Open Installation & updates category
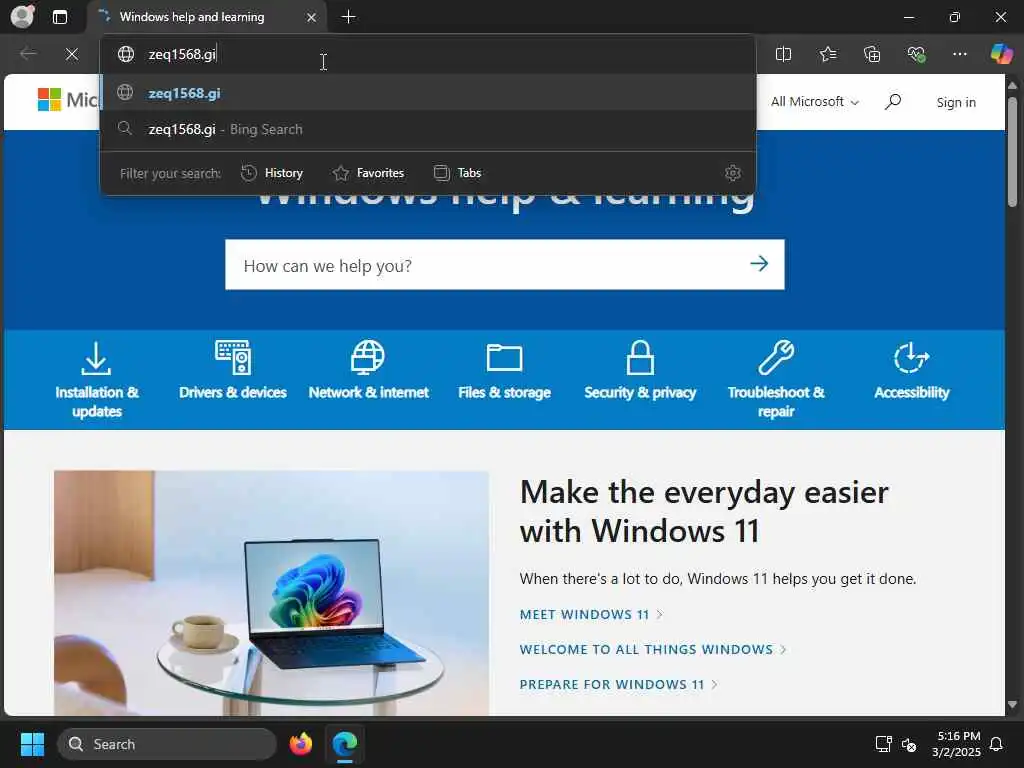 (97, 379)
